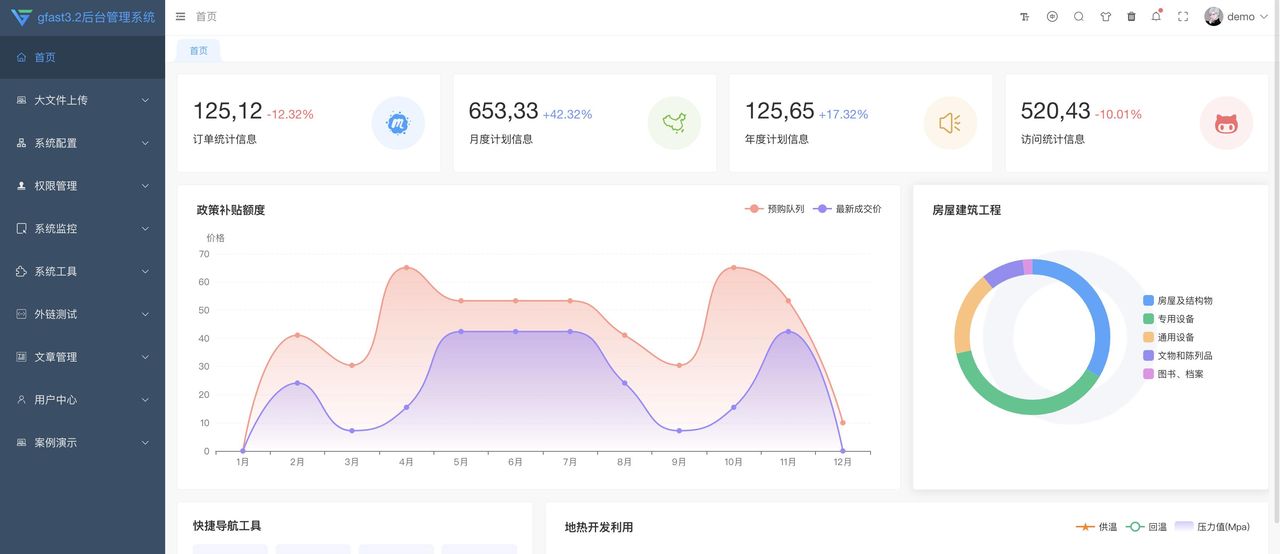Toggle the sidebar collapse hamburger icon
The image size is (1280, 554).
(180, 17)
